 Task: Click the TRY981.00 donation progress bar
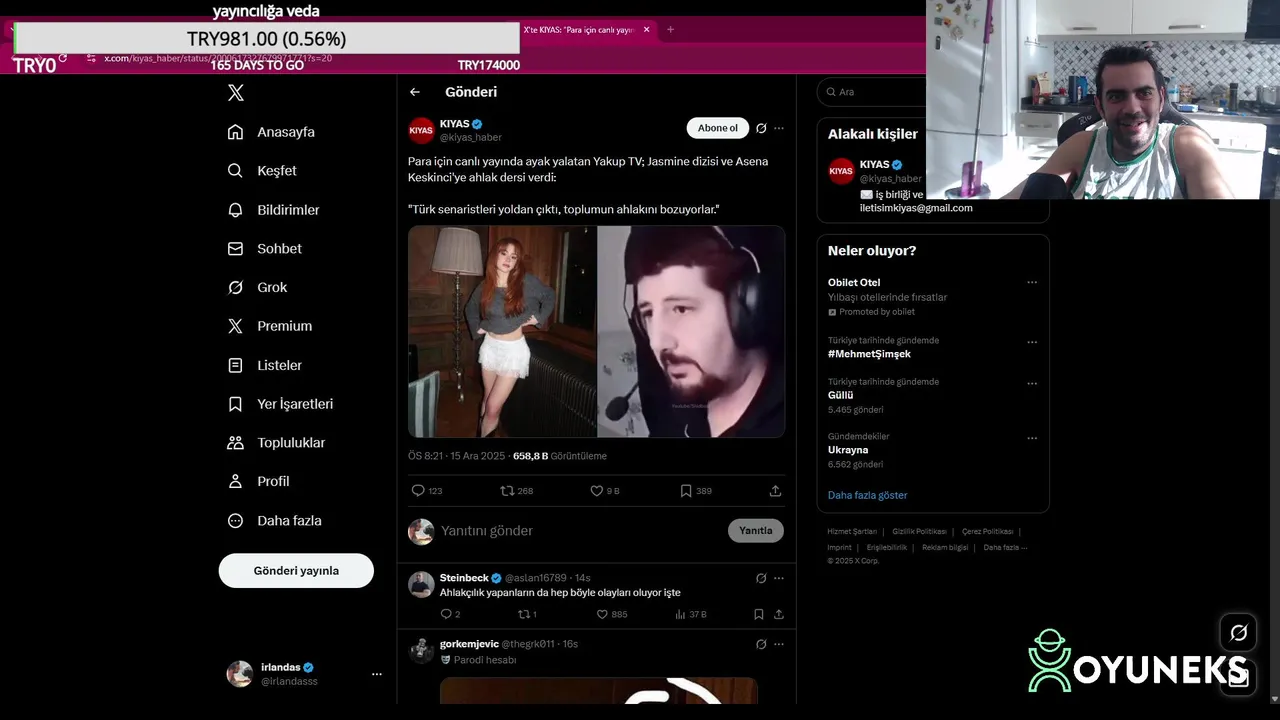click(266, 39)
